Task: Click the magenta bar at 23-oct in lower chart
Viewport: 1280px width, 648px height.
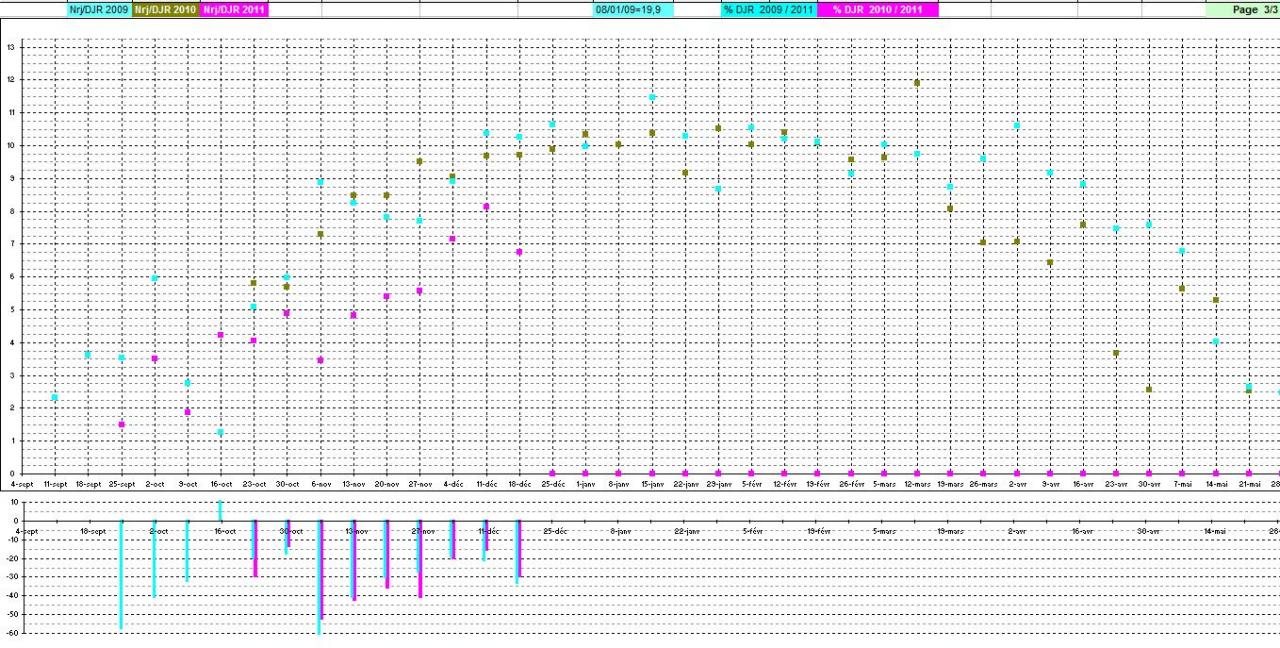Action: 256,548
